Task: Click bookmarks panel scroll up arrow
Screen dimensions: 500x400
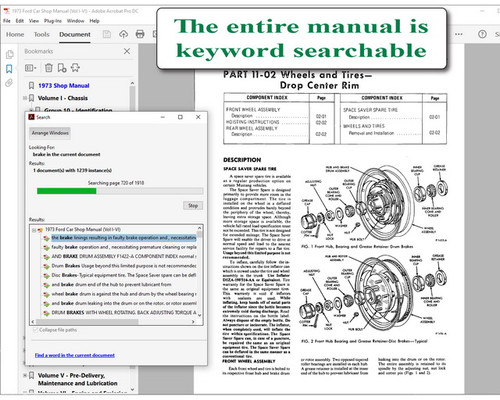Action: click(x=132, y=83)
